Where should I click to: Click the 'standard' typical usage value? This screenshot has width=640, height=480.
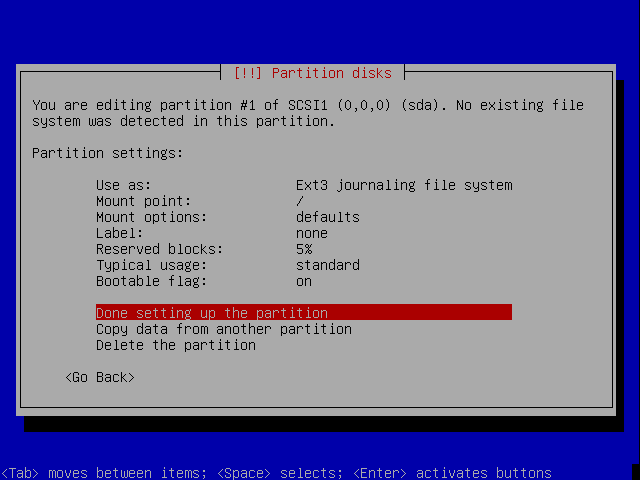point(328,265)
